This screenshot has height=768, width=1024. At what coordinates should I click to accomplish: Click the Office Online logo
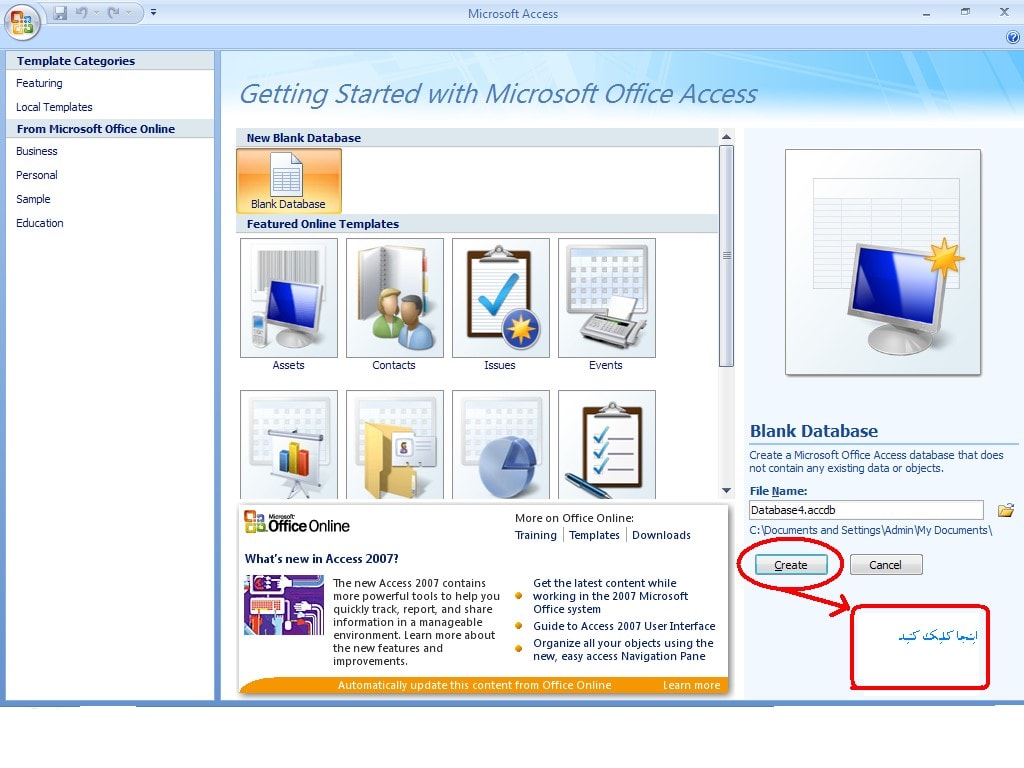click(297, 523)
